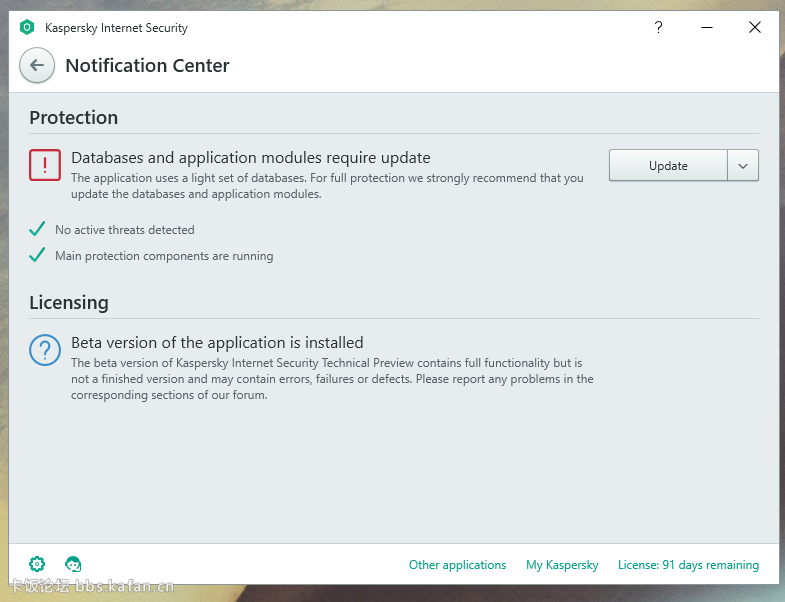
Task: Click 'Databases and application modules require update' heading
Action: tap(251, 158)
